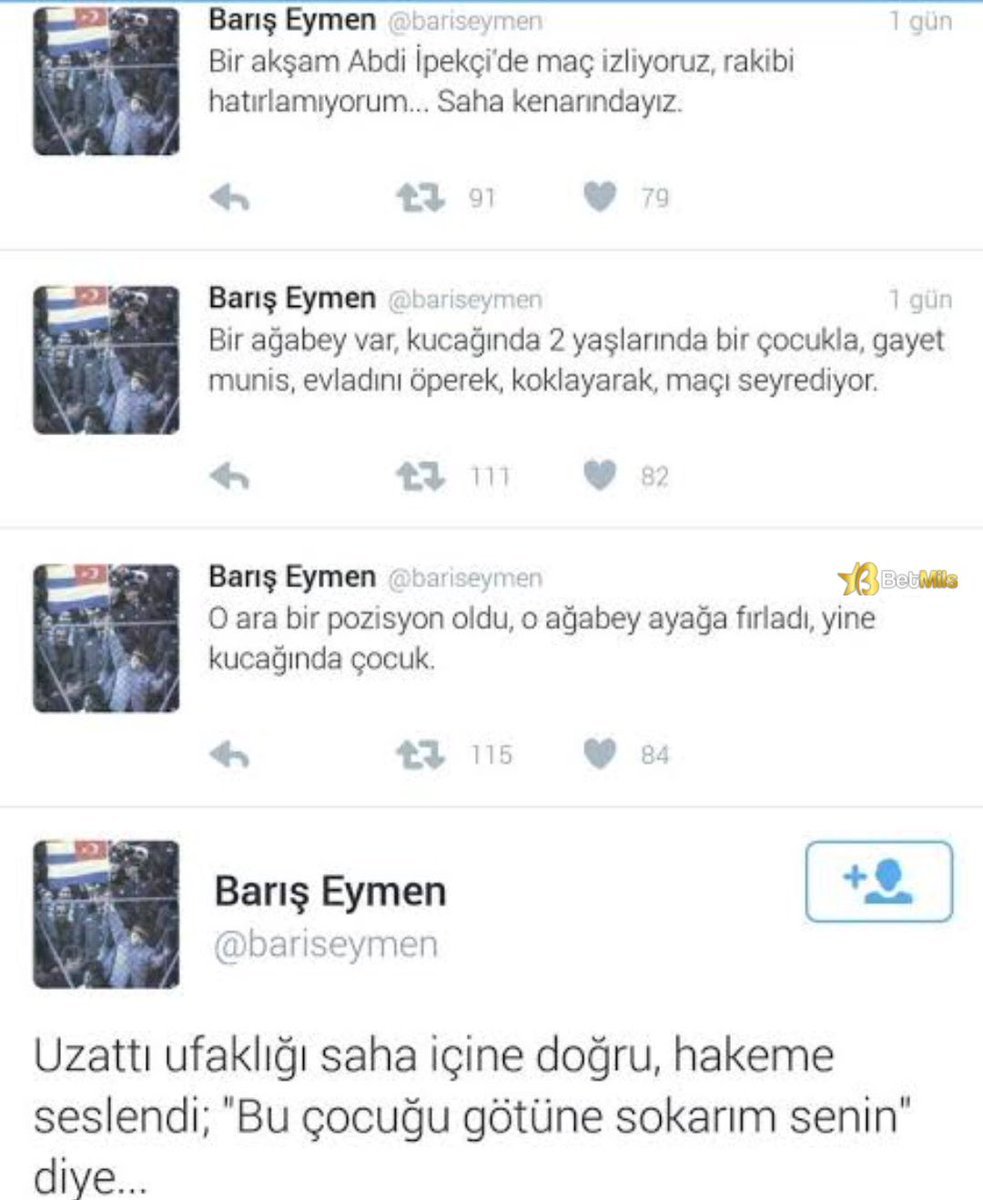Open the @bariseymen handle in the expanded tweet
Screen dimensions: 983x1200
pyautogui.click(x=326, y=945)
